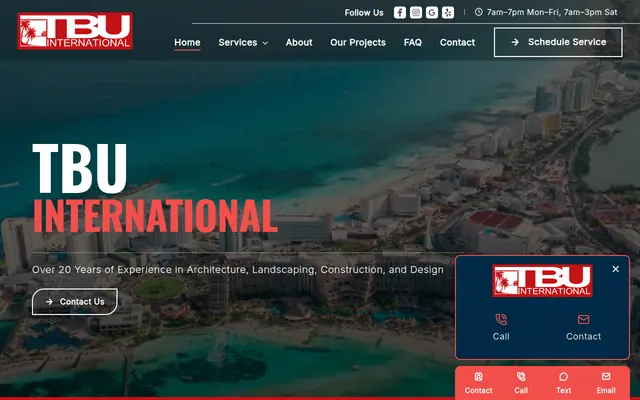This screenshot has height=400, width=640.
Task: Click the envelope icon in the popup
Action: tap(583, 319)
